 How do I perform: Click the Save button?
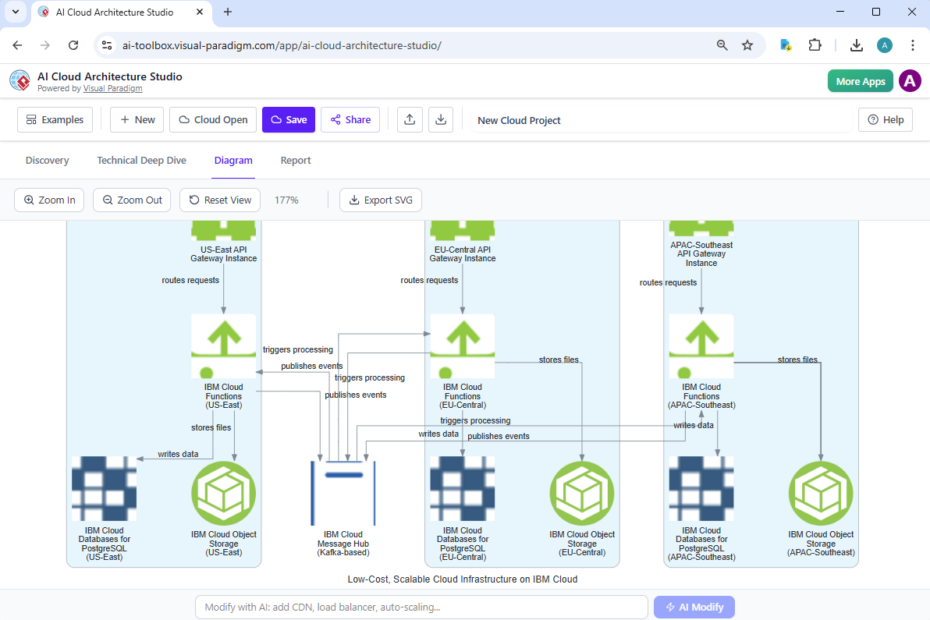288,119
